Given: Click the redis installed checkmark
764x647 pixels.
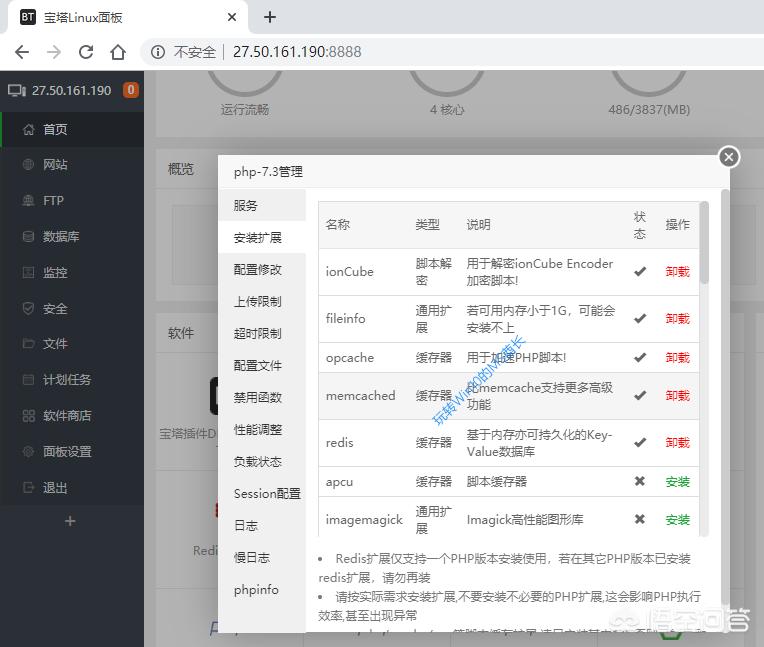Looking at the screenshot, I should click(x=640, y=442).
